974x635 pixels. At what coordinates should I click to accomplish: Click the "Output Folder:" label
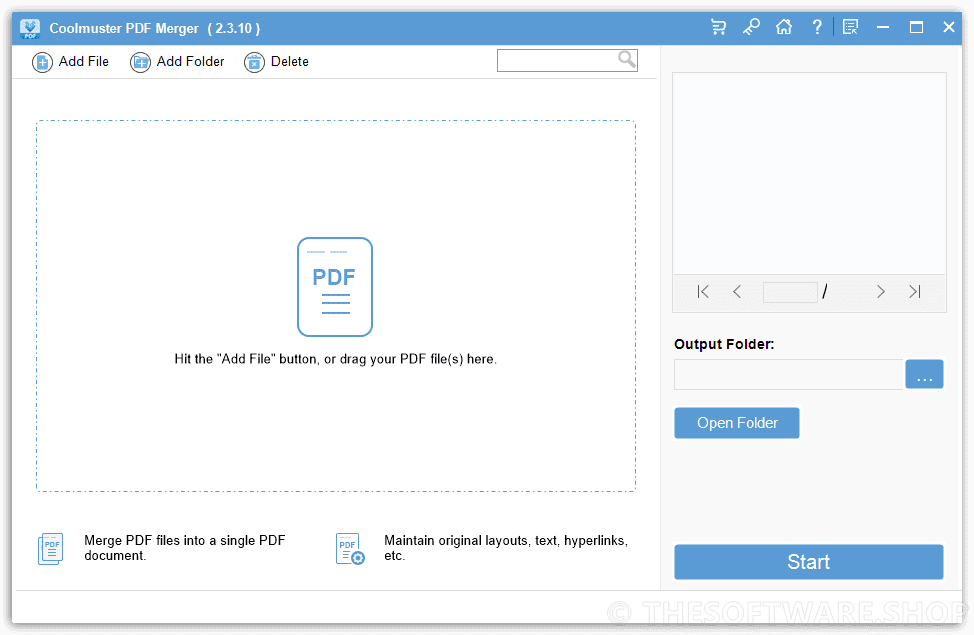tap(724, 344)
